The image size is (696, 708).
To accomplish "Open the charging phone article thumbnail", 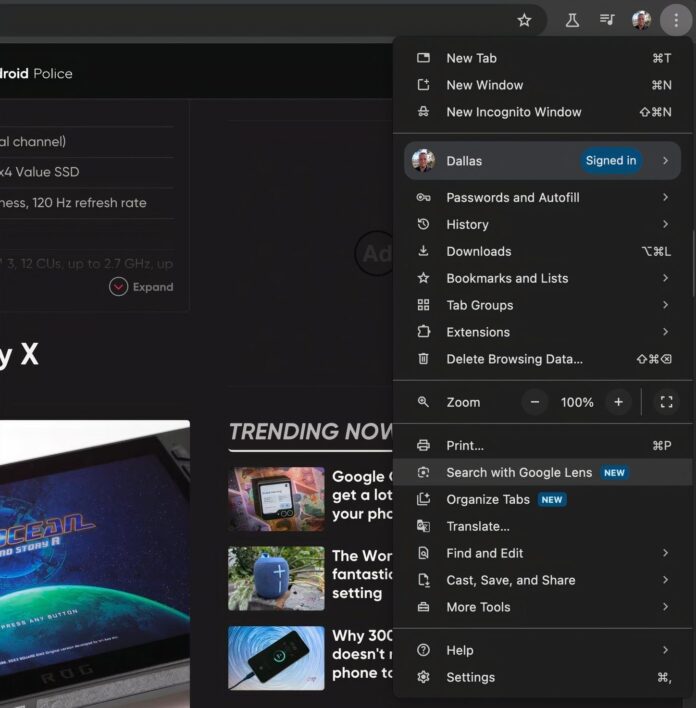I will pyautogui.click(x=276, y=658).
